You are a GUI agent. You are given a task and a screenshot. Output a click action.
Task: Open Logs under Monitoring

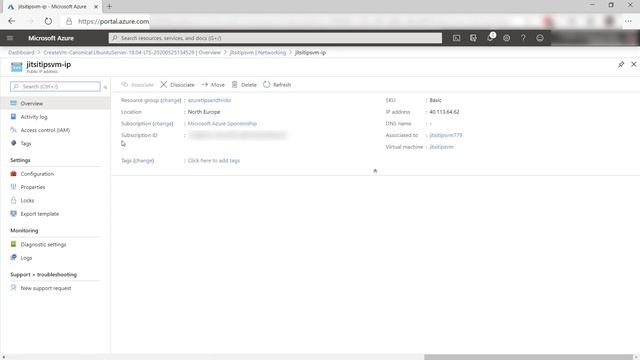coord(26,258)
